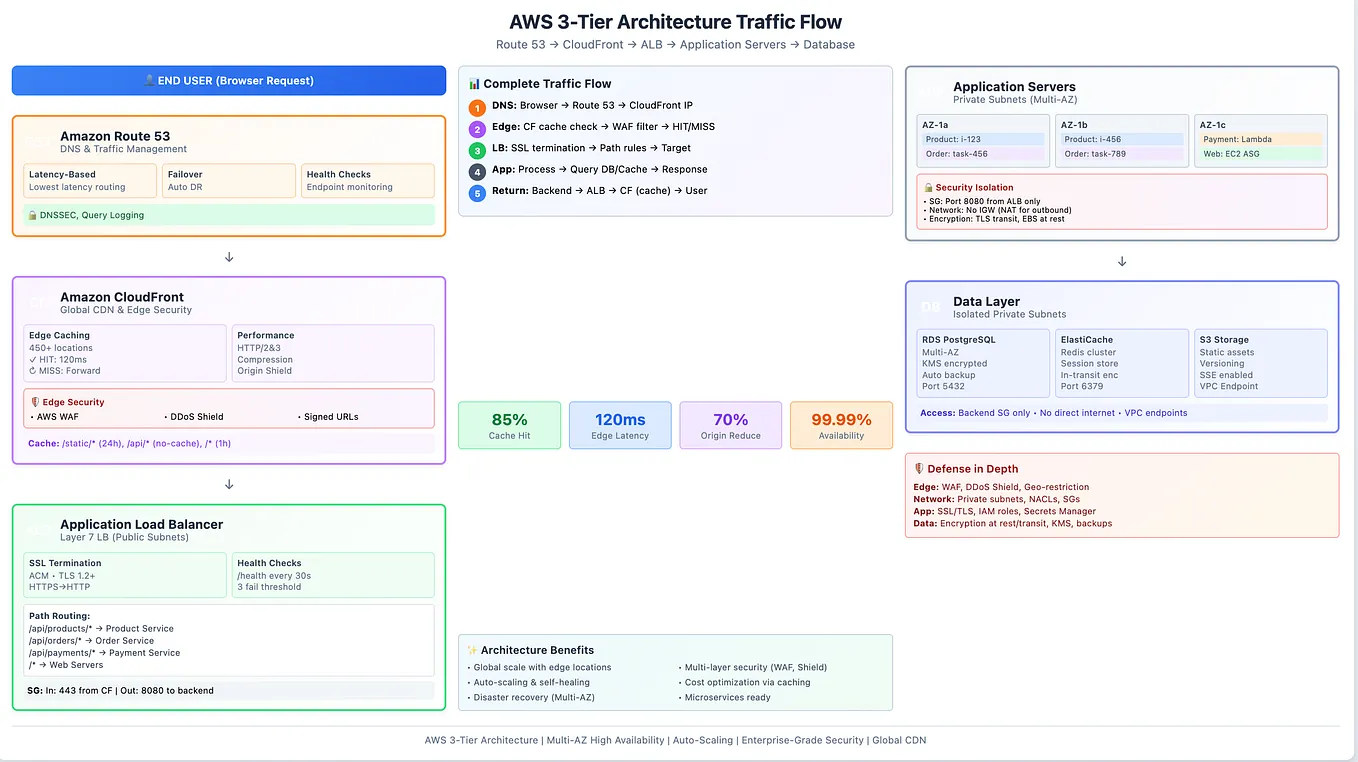This screenshot has width=1358, height=762.
Task: Click the purple step 2 Edge circle icon
Action: point(477,127)
